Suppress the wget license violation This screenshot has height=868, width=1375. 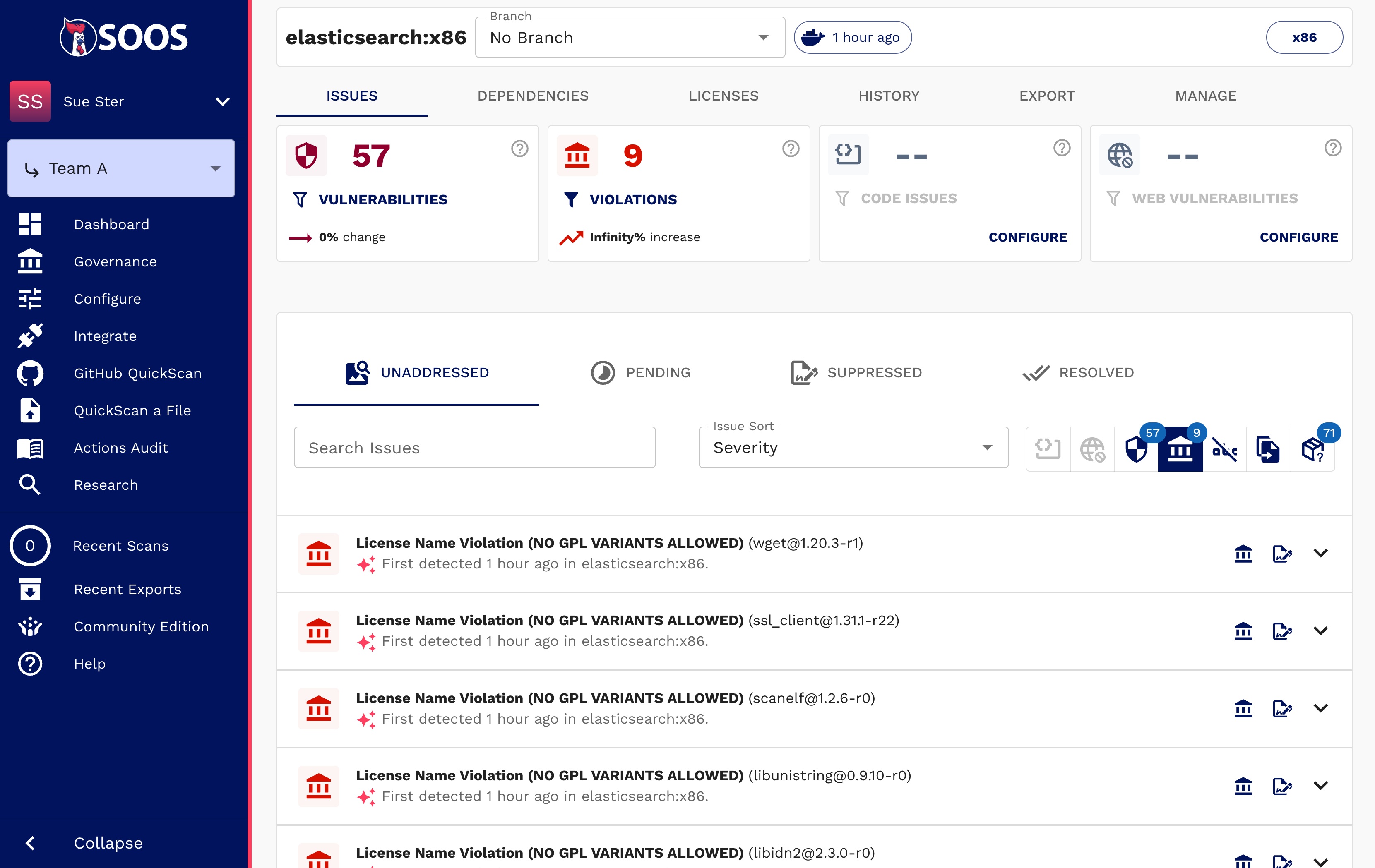click(x=1282, y=553)
